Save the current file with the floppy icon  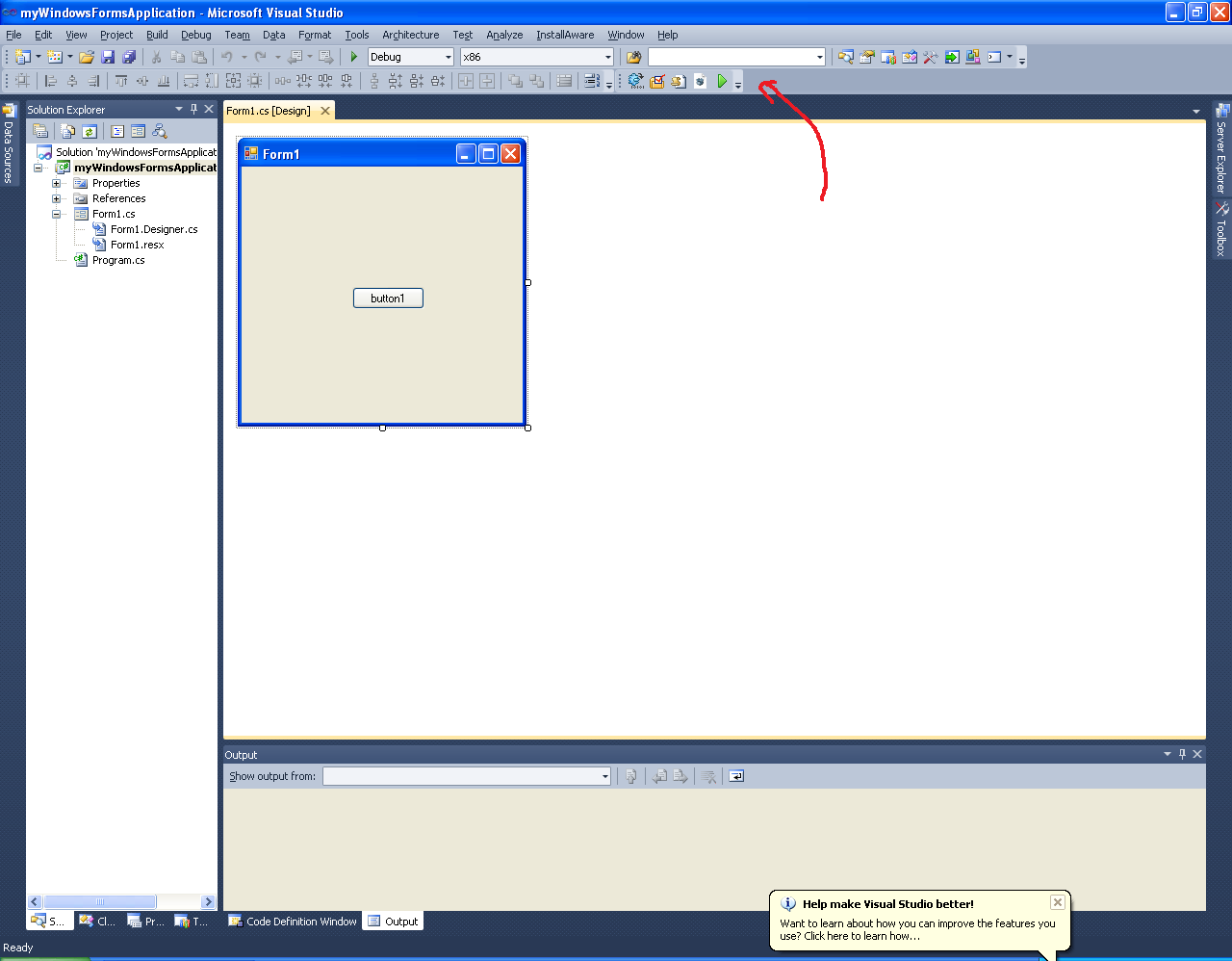tap(108, 57)
